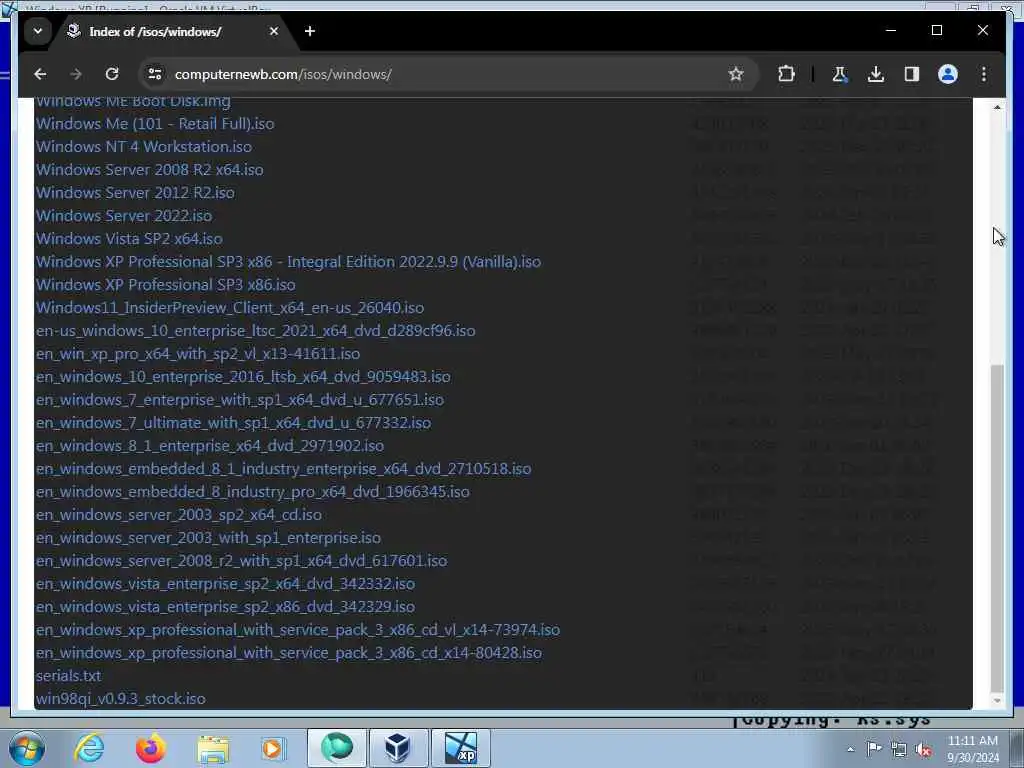Open Windows Server 2022.iso link
The width and height of the screenshot is (1024, 768).
coord(124,216)
